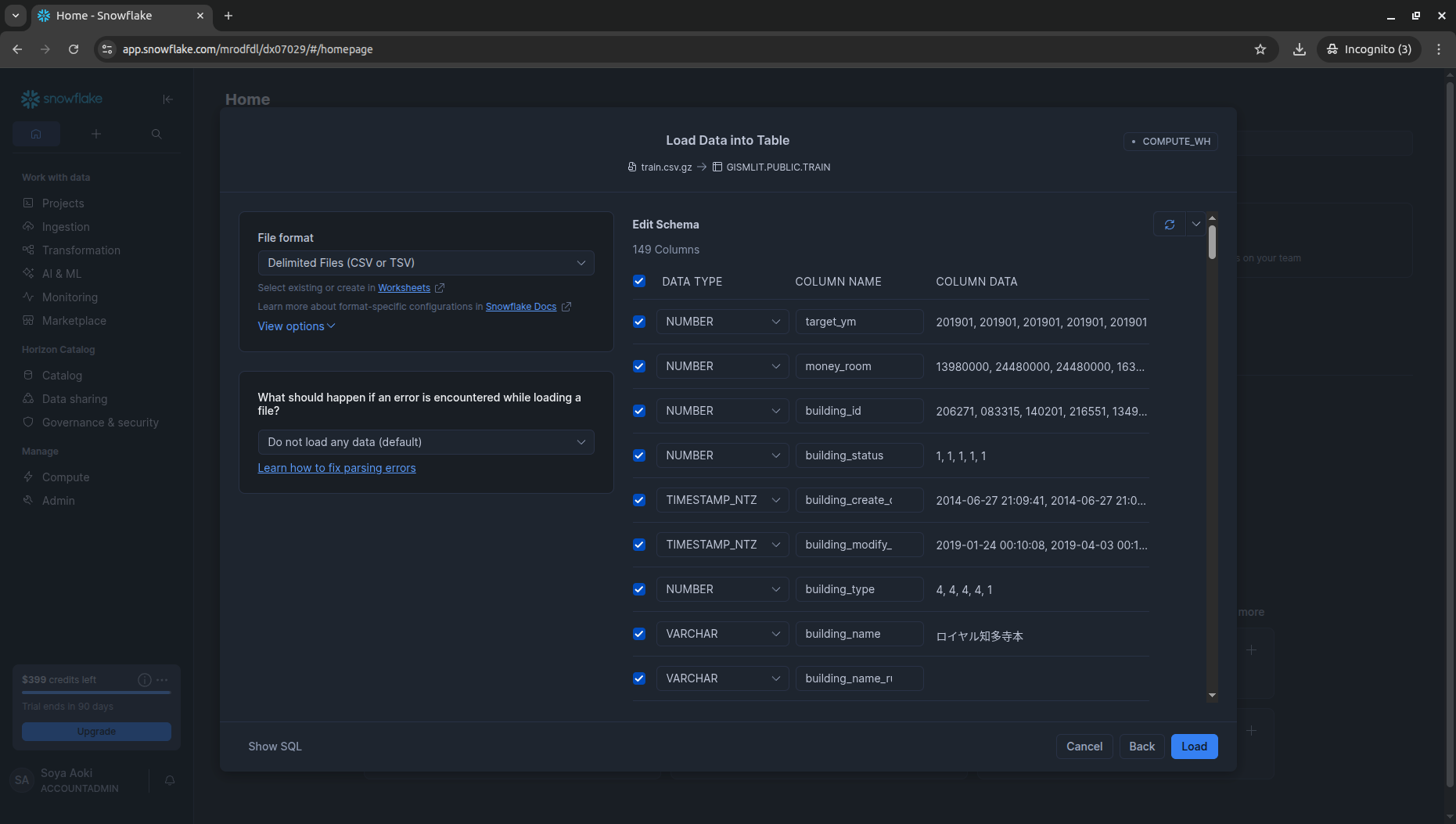
Task: Open AI & ML in the sidebar
Action: (61, 274)
